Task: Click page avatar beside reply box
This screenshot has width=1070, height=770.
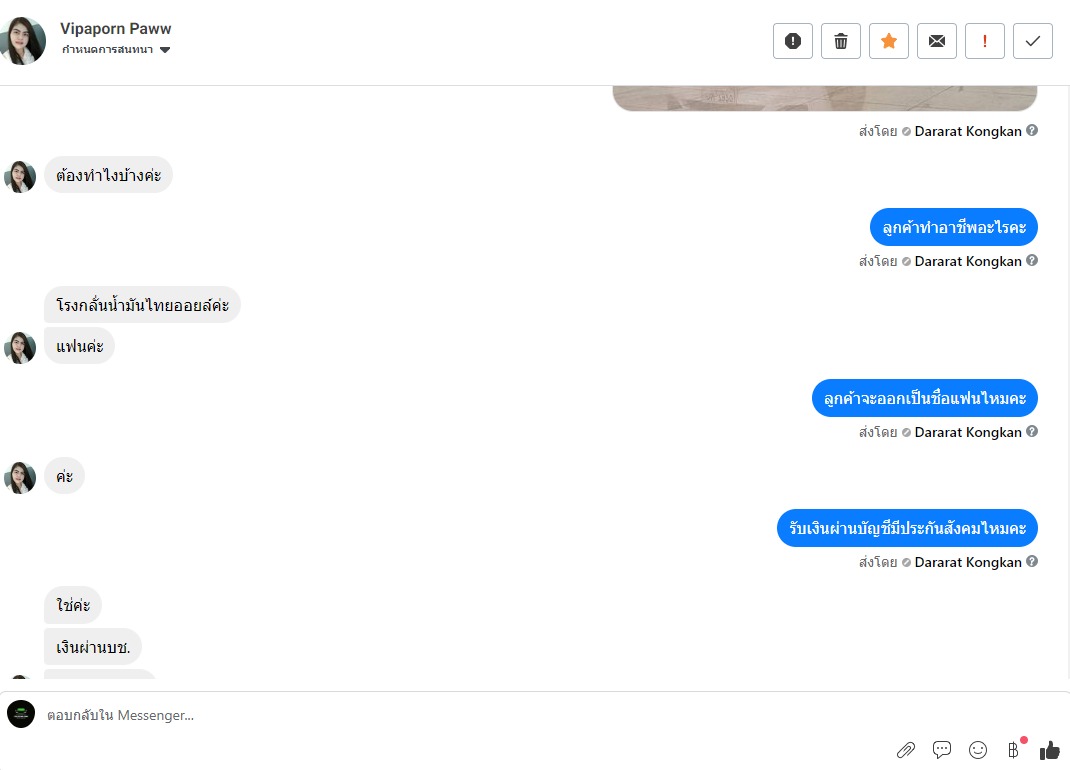Action: [x=21, y=714]
